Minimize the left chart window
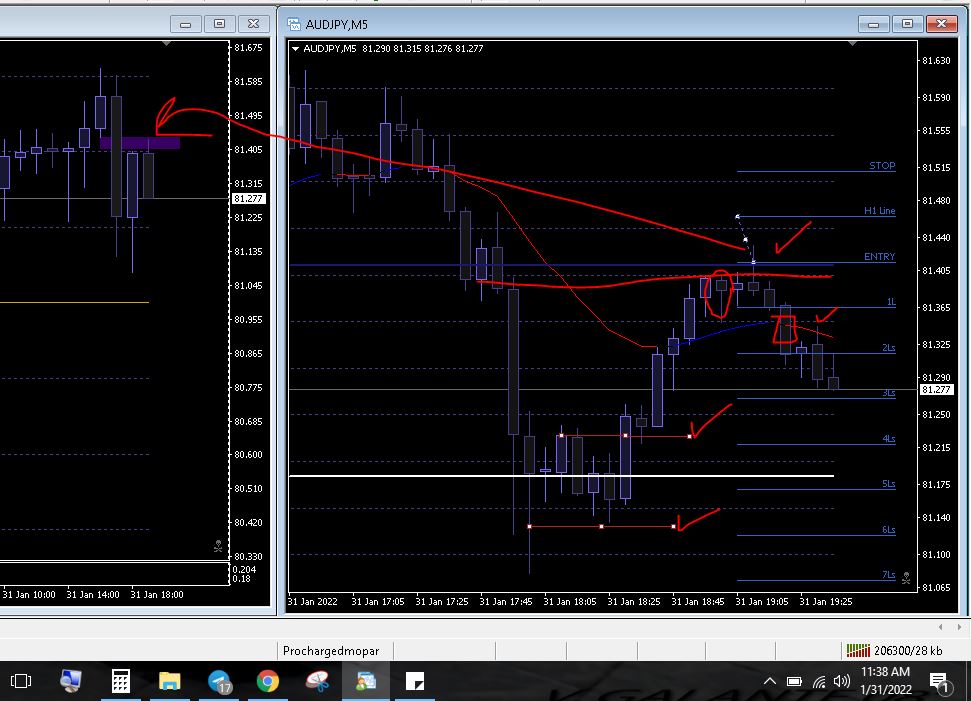Viewport: 971px width, 701px height. tap(185, 24)
